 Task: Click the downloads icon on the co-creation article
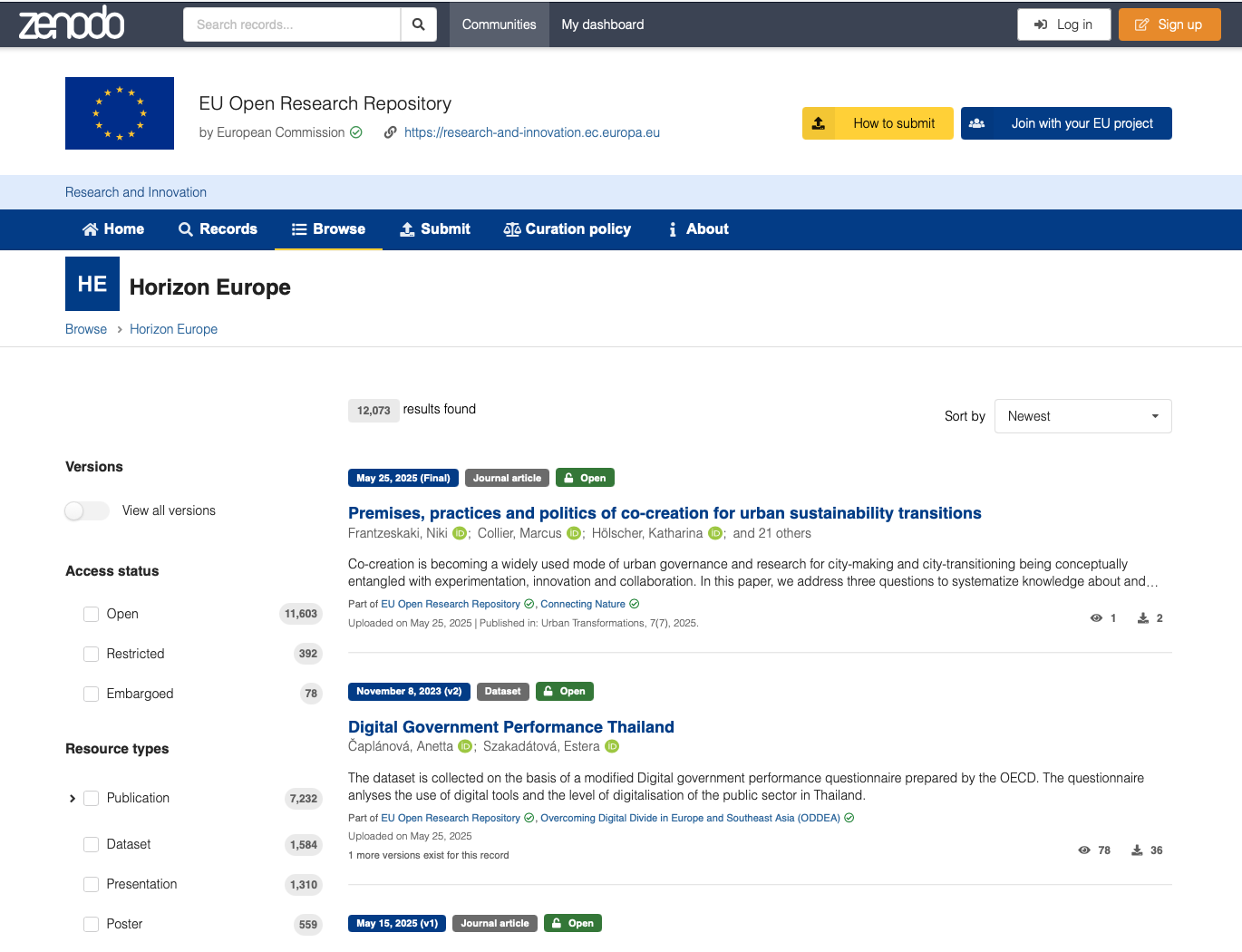pyautogui.click(x=1143, y=618)
